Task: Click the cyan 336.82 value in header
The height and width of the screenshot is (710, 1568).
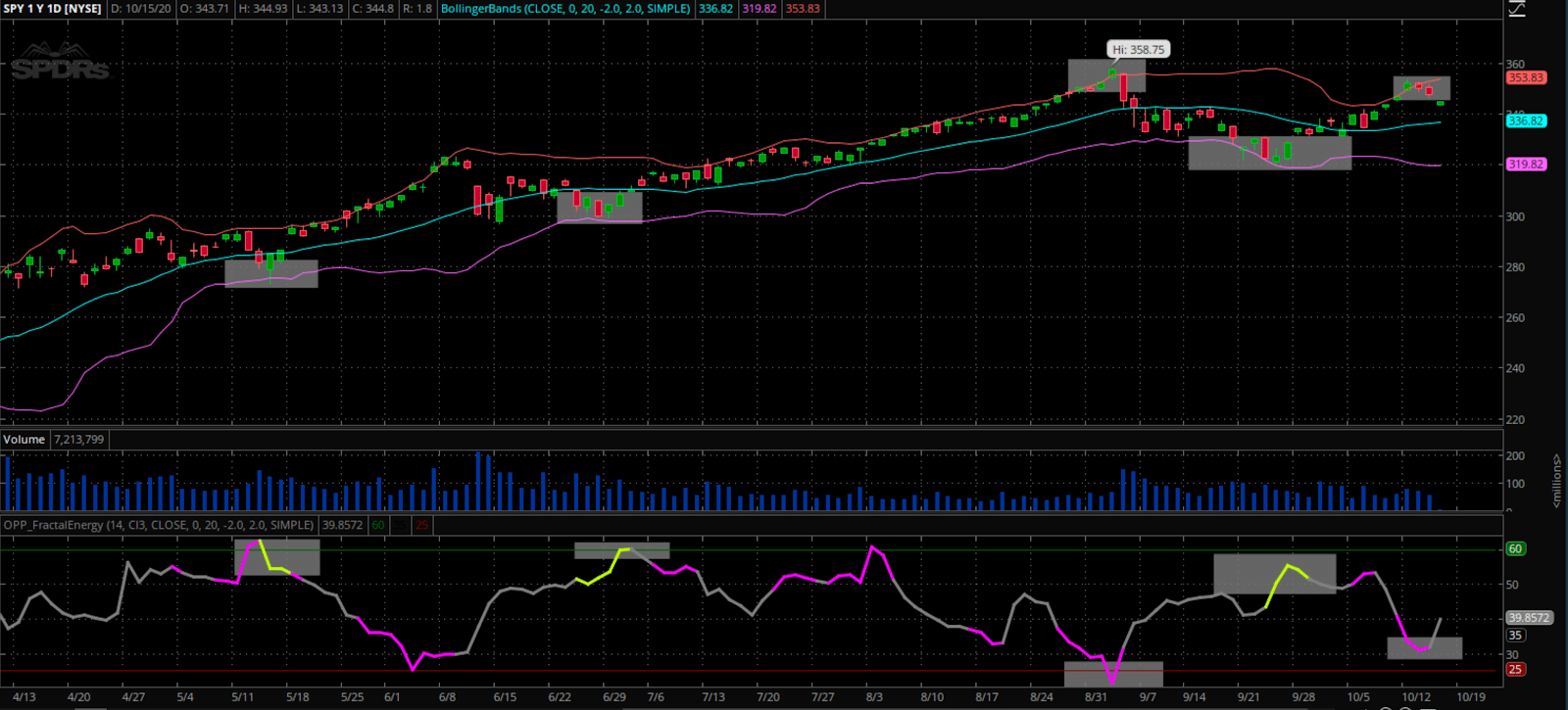Action: click(715, 8)
